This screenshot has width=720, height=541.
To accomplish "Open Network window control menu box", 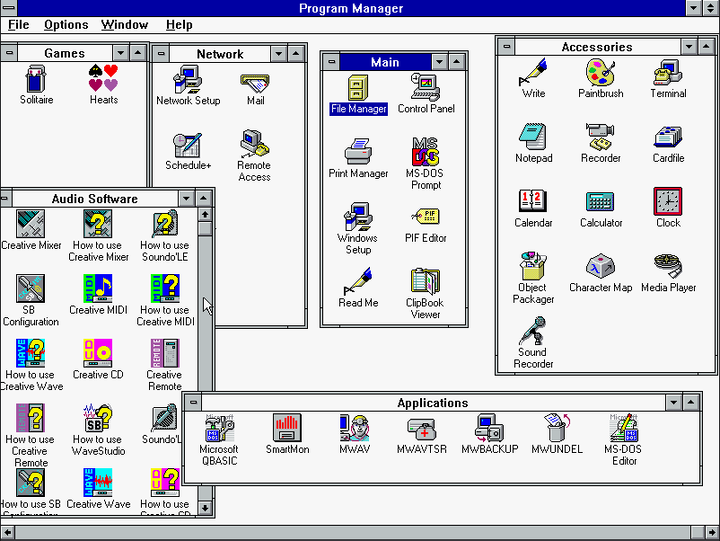I will [x=161, y=54].
